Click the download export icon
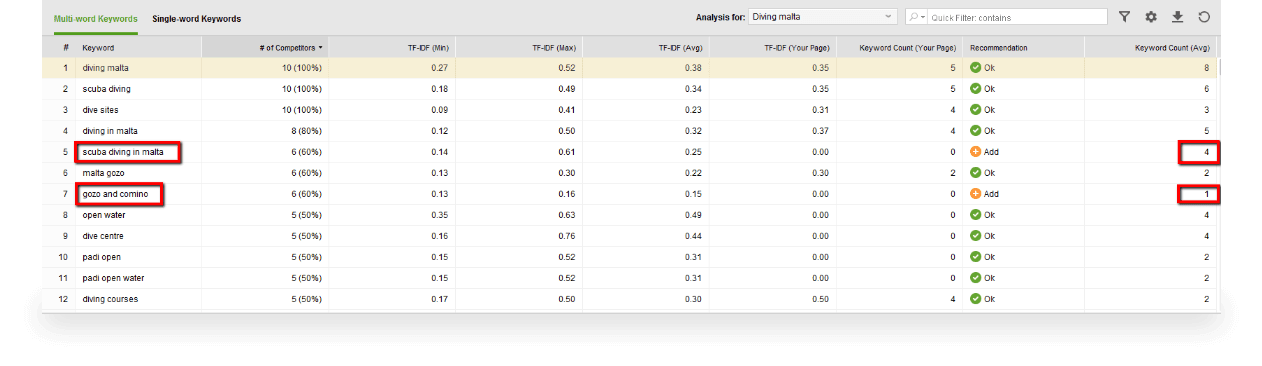The image size is (1262, 366). (1178, 17)
